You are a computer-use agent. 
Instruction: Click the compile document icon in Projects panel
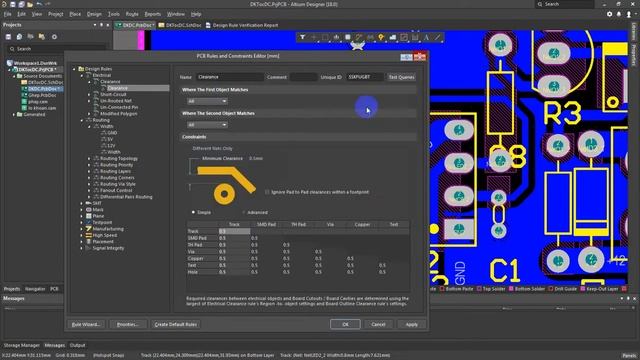coord(19,37)
